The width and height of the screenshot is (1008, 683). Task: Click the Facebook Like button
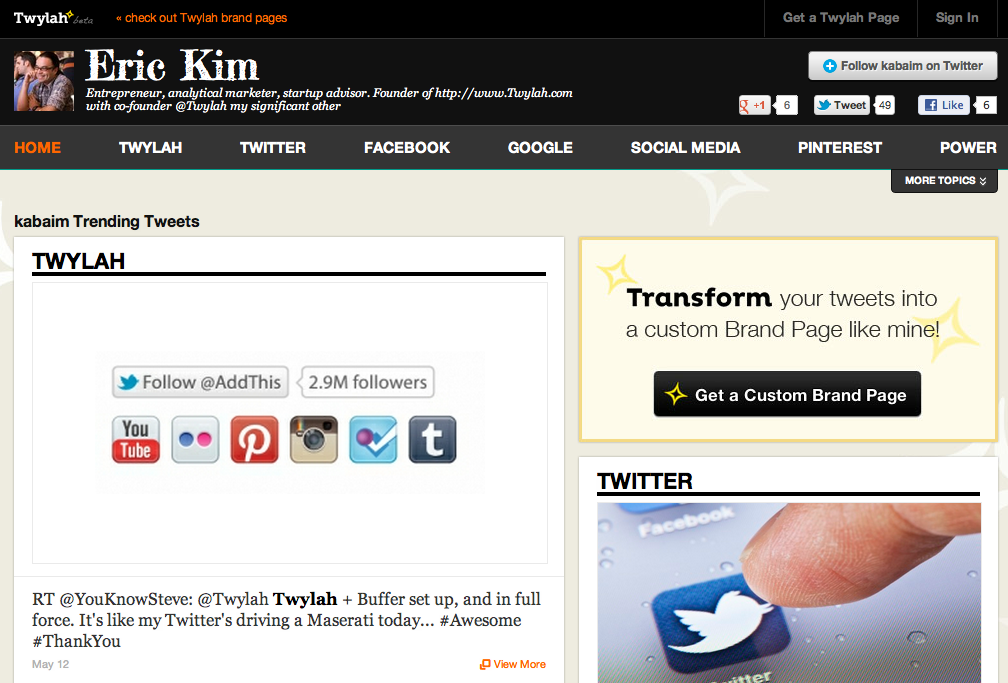tap(944, 105)
